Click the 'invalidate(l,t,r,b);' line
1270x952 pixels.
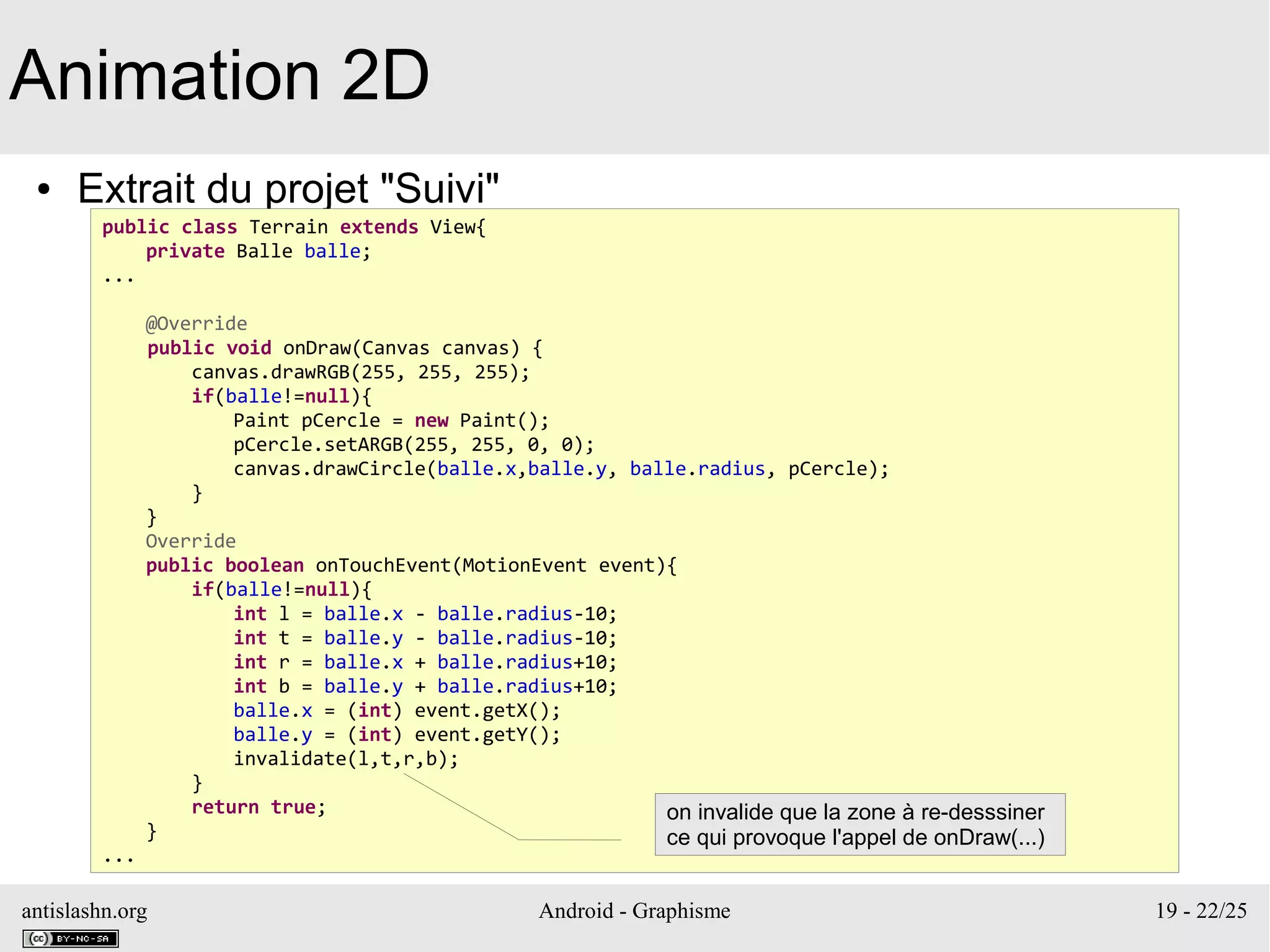(x=346, y=759)
